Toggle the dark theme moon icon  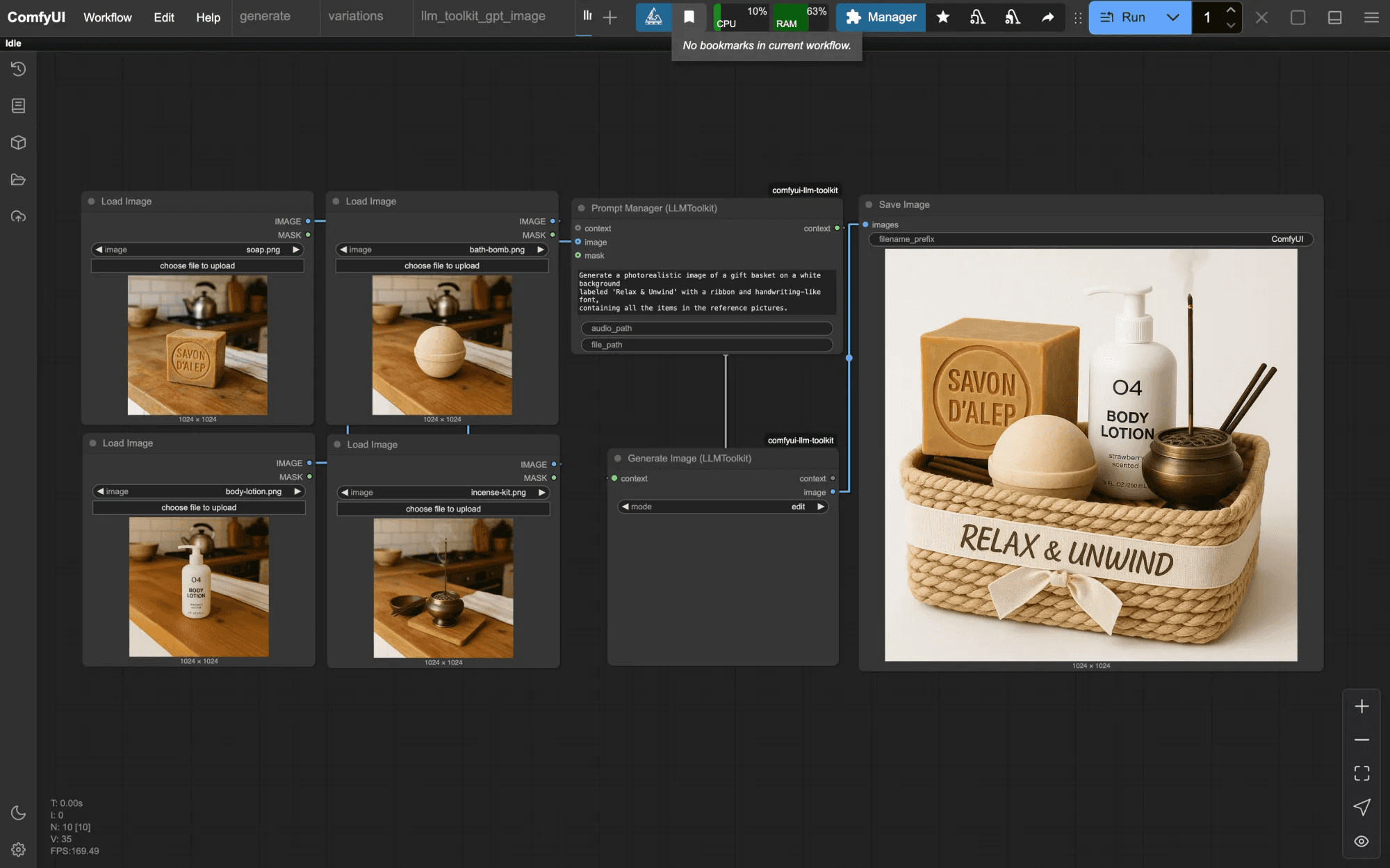pos(19,812)
